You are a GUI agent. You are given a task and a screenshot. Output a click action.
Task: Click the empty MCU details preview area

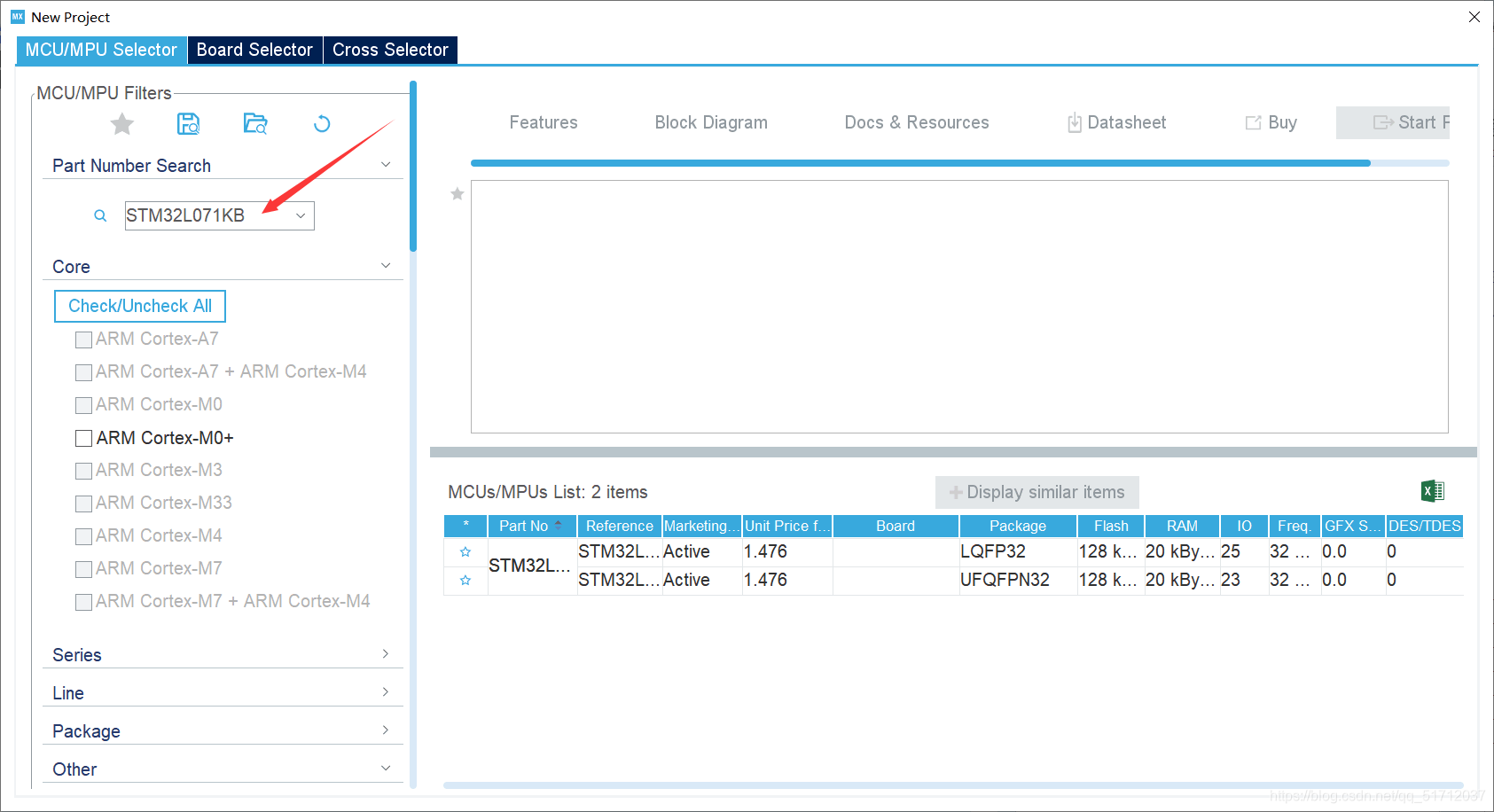tap(959, 307)
